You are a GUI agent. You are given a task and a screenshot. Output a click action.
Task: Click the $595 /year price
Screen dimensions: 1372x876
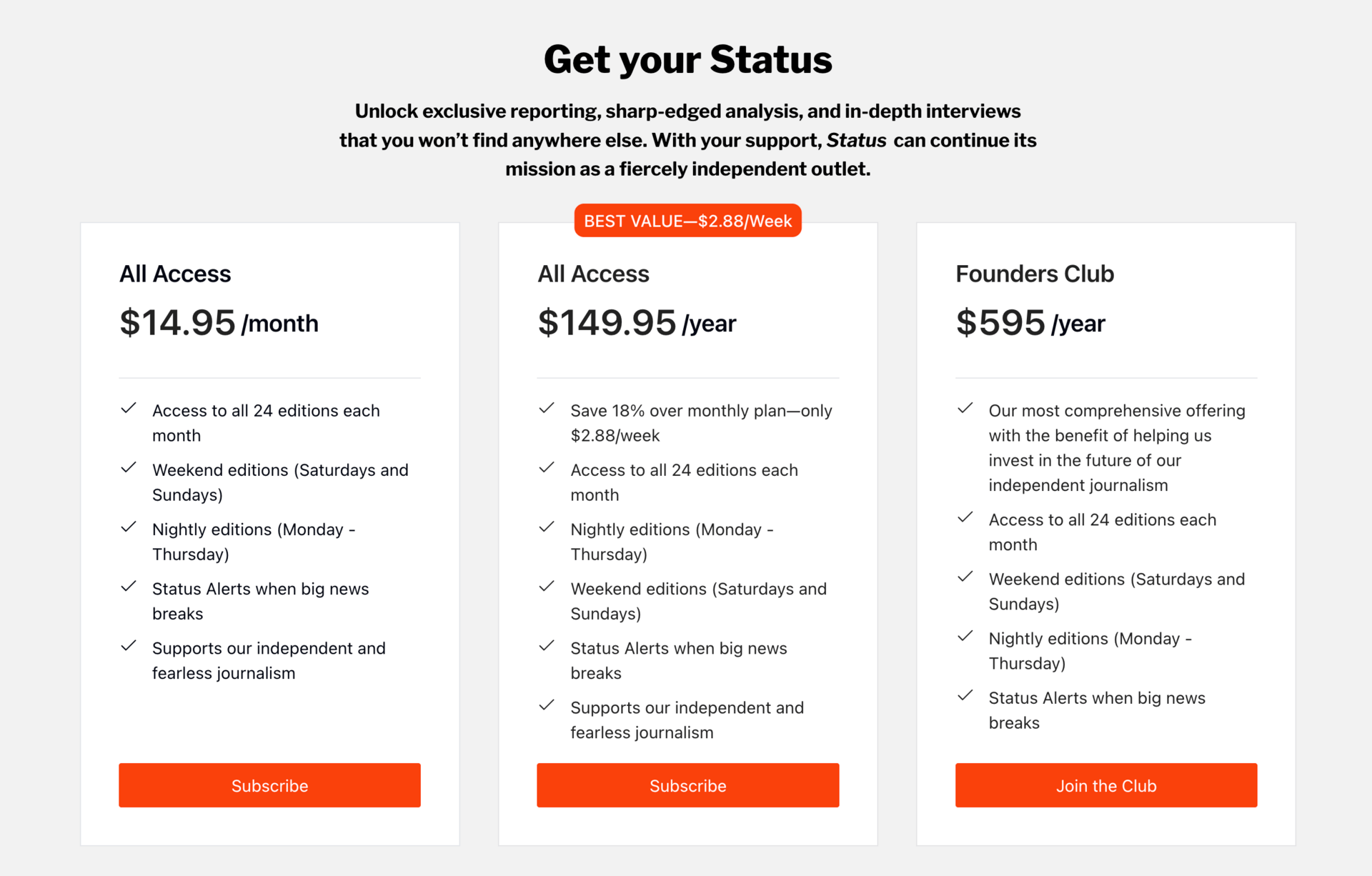(x=1030, y=323)
